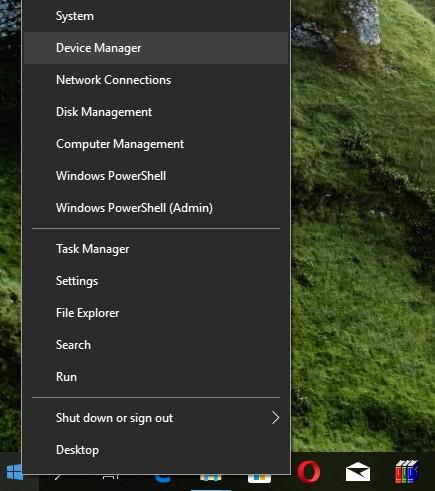This screenshot has height=491, width=435.
Task: Expand the Shut down or sign out chevron
Action: click(x=275, y=418)
